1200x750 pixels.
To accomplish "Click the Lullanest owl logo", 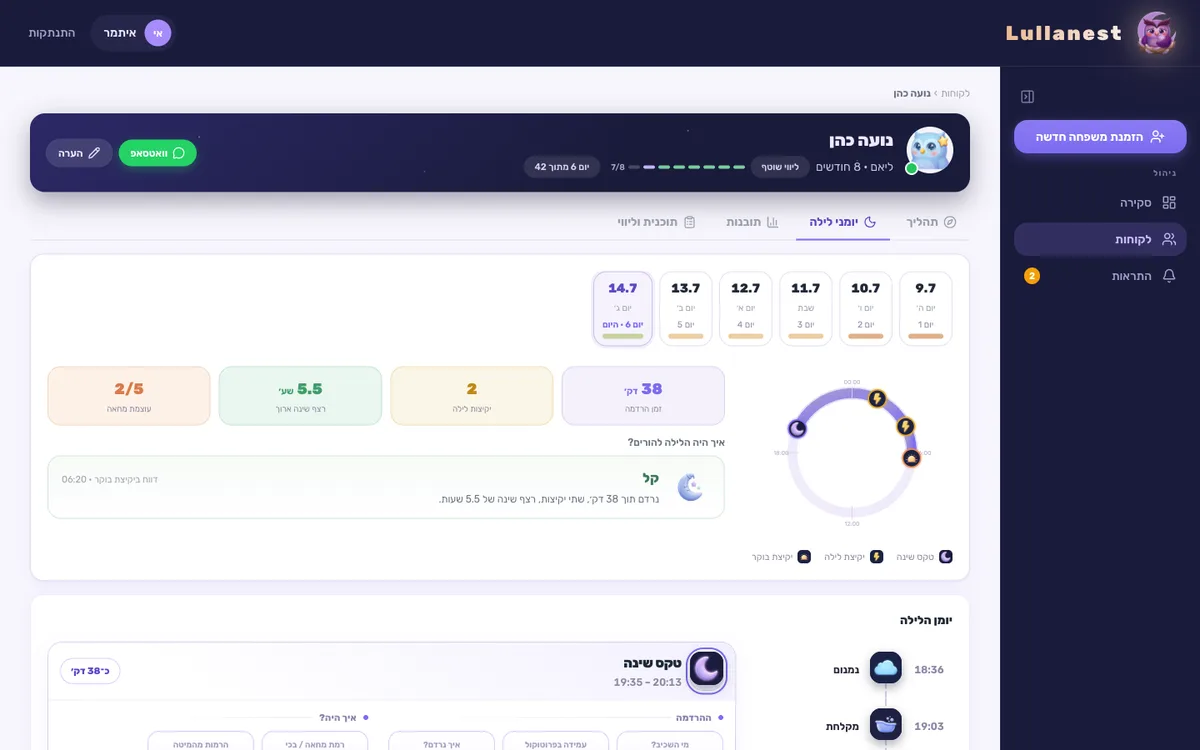I will tap(1157, 33).
